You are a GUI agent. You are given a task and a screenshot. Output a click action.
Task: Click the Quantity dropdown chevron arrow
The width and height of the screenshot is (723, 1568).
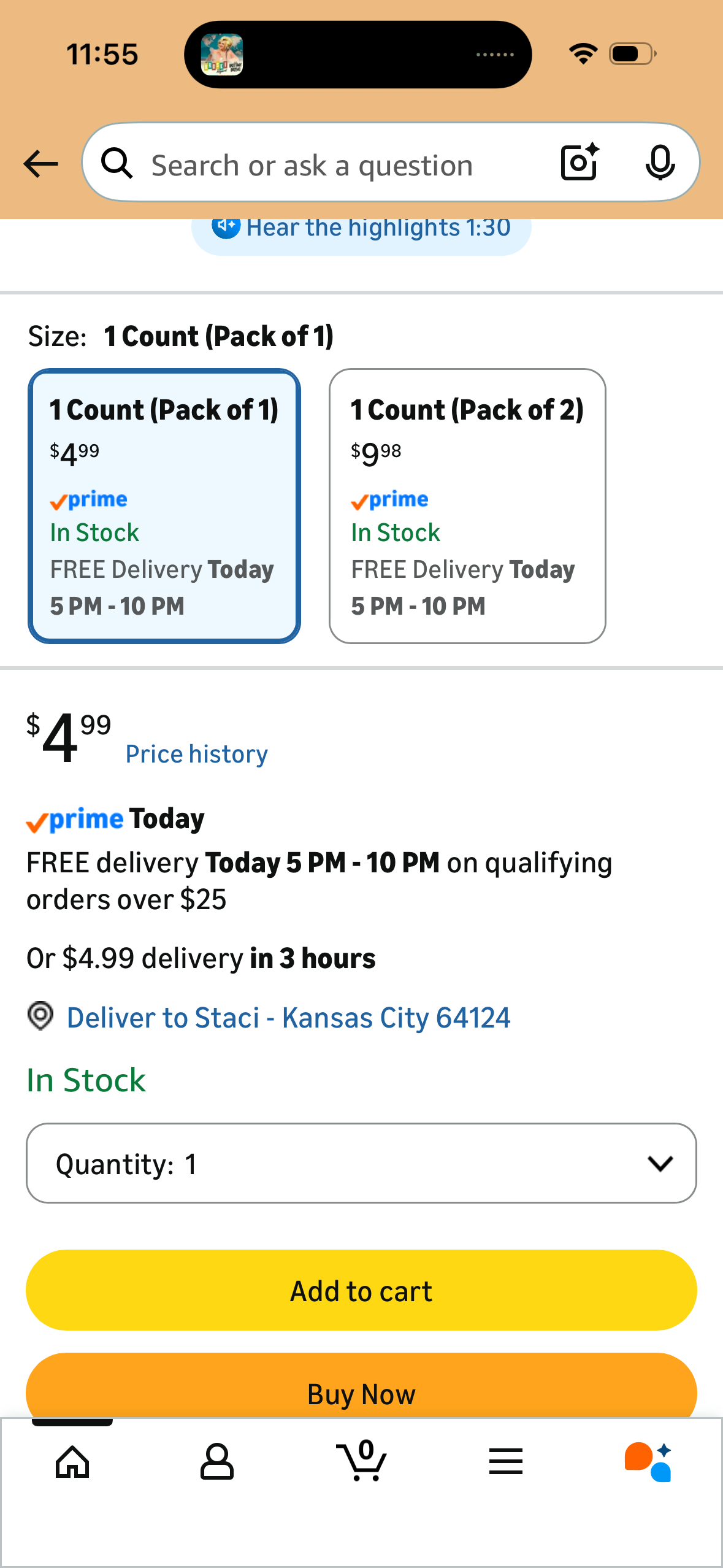click(x=660, y=1164)
